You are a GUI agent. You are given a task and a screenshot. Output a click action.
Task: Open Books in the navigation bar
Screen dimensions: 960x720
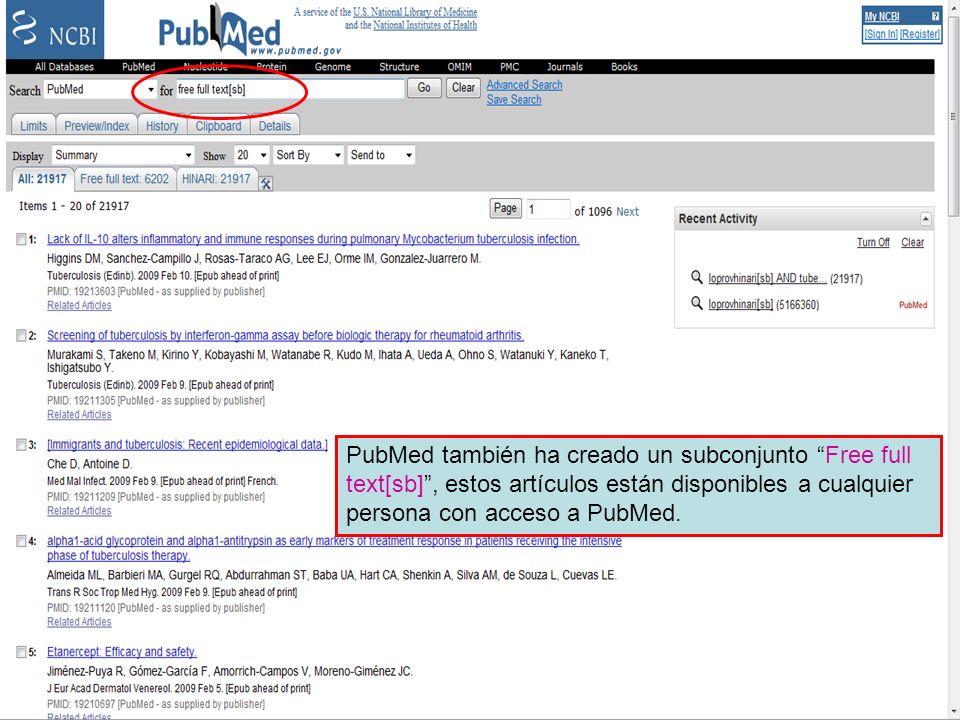(624, 67)
